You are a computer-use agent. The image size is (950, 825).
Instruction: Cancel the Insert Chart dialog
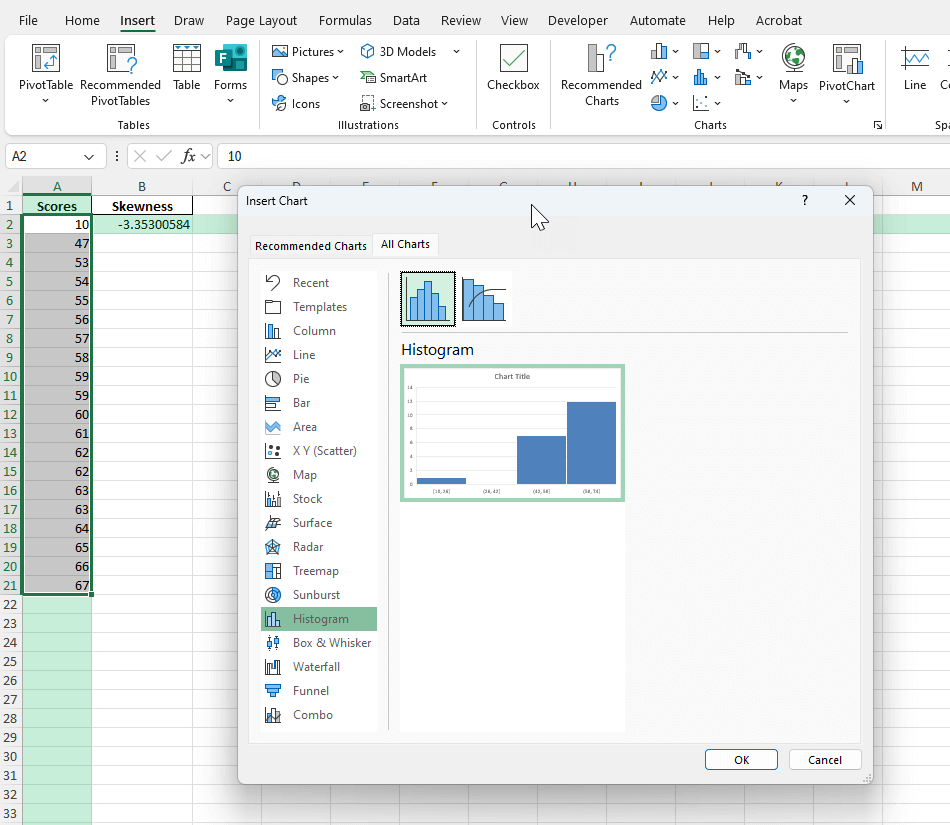pyautogui.click(x=825, y=760)
